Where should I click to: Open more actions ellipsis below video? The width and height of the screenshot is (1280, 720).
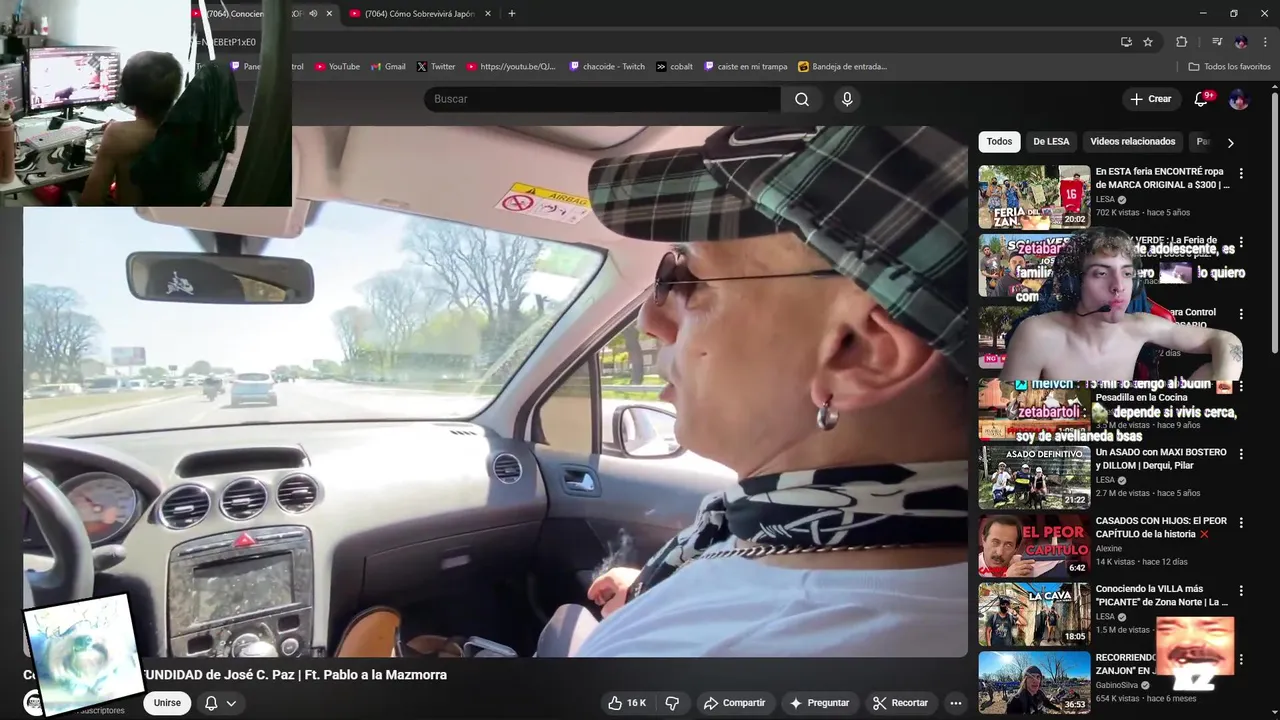tap(955, 703)
